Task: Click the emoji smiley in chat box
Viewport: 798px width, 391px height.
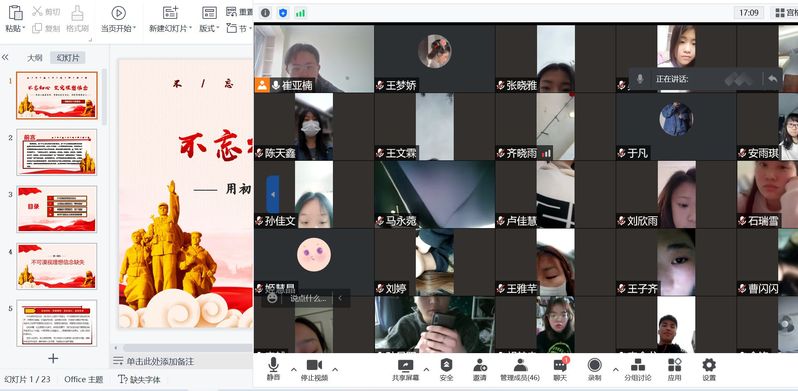Action: point(272,298)
